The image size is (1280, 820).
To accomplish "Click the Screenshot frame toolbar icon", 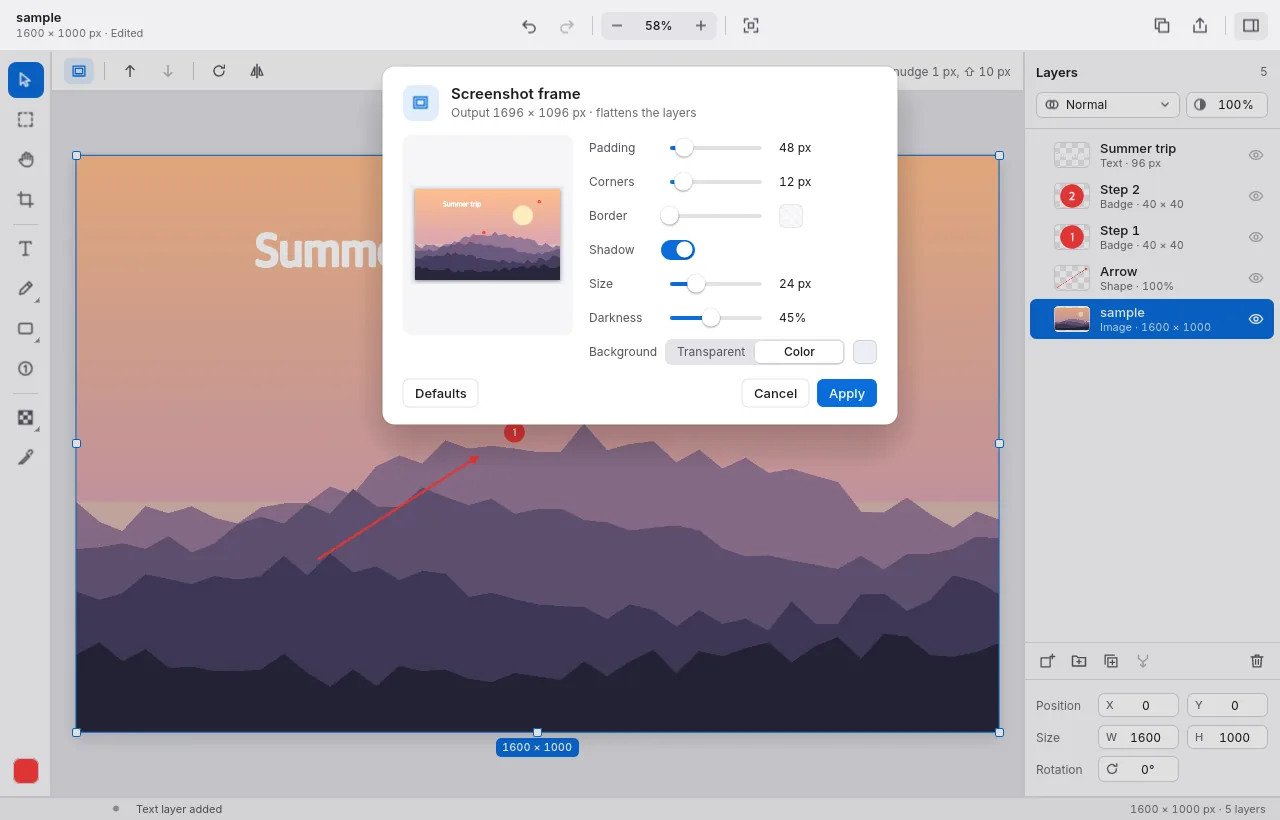I will (79, 71).
